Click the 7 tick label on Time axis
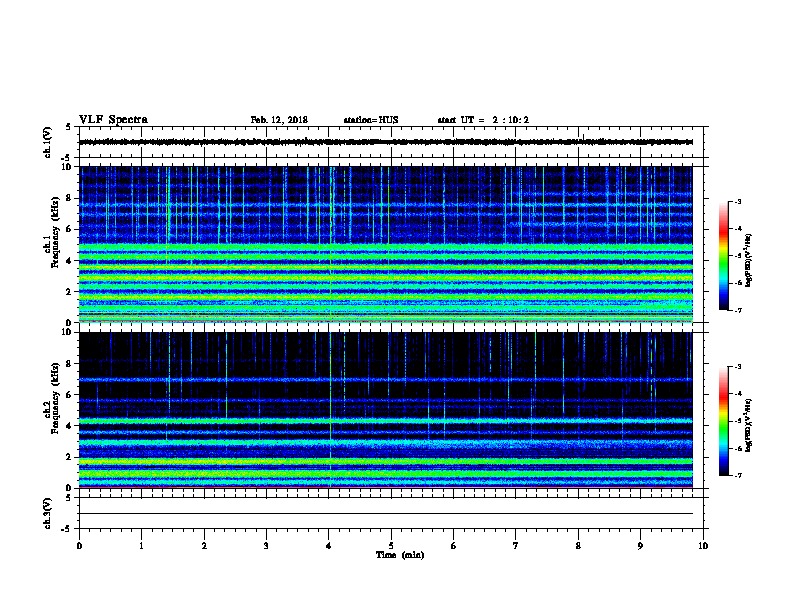Viewport: 792px width, 612px height. point(516,546)
